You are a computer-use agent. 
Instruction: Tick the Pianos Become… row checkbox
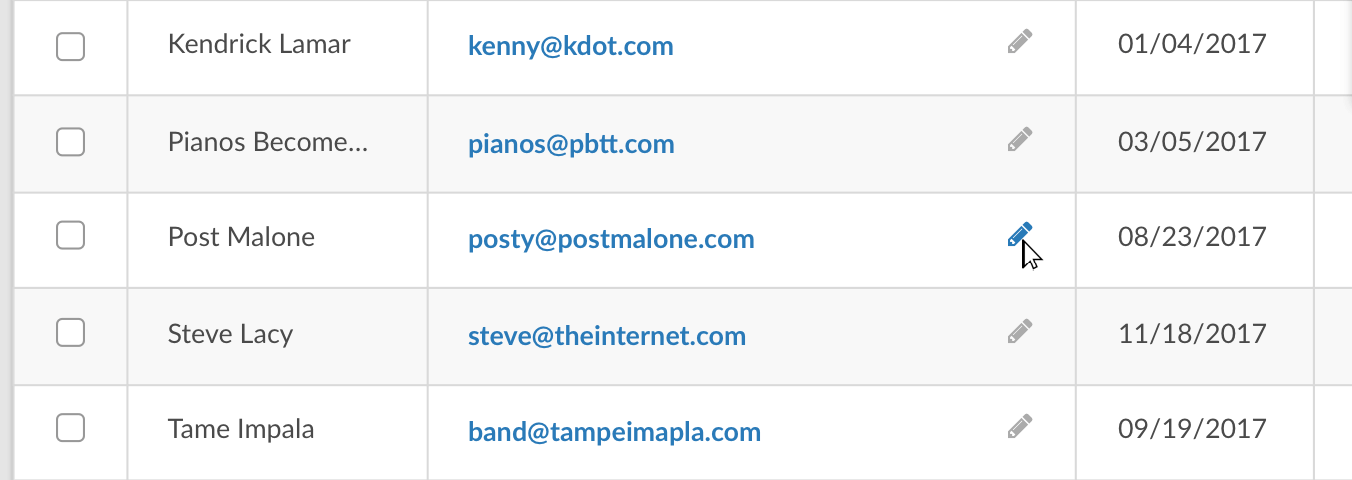[70, 143]
